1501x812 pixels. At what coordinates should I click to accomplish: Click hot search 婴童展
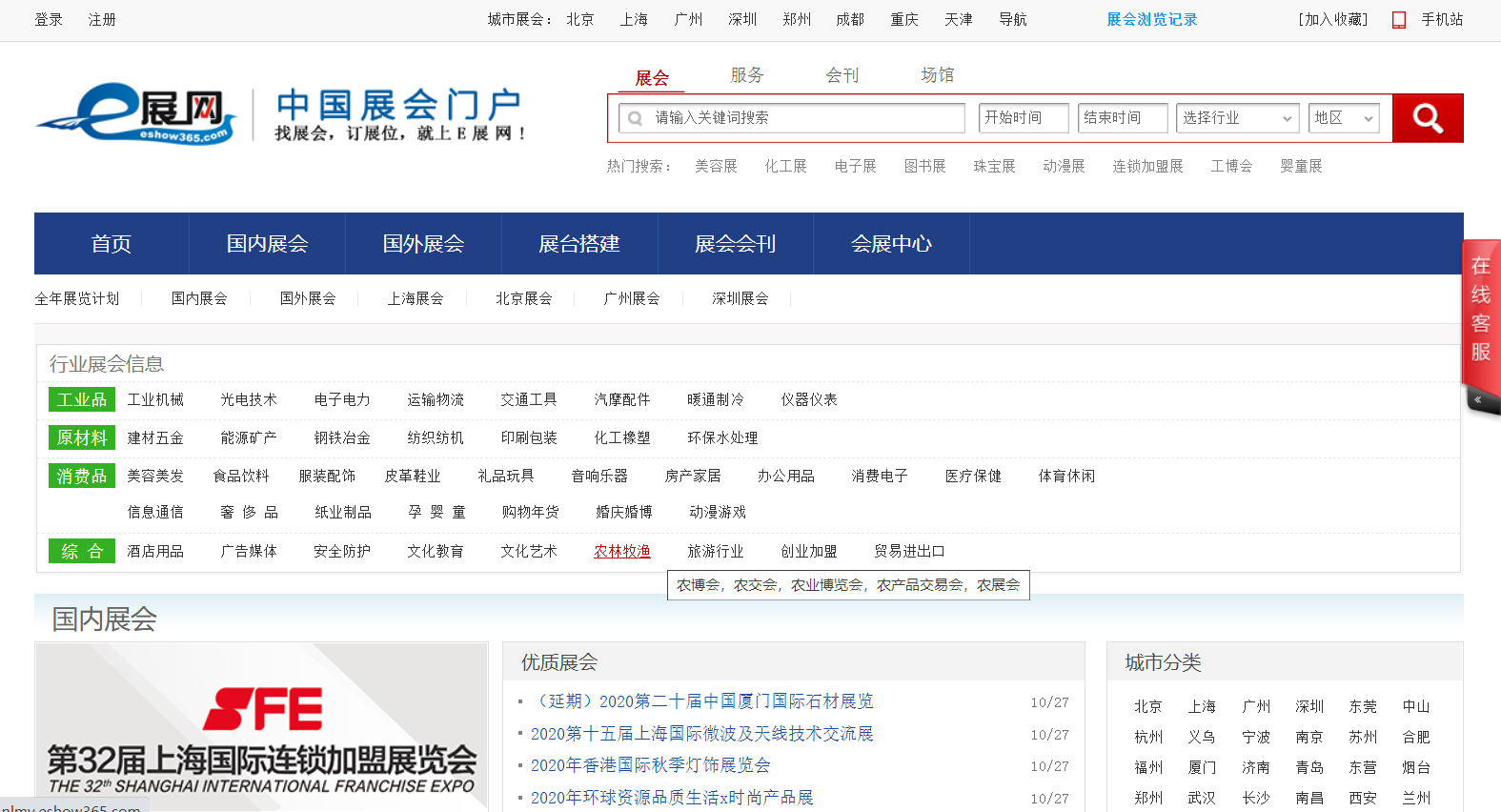click(x=1301, y=167)
